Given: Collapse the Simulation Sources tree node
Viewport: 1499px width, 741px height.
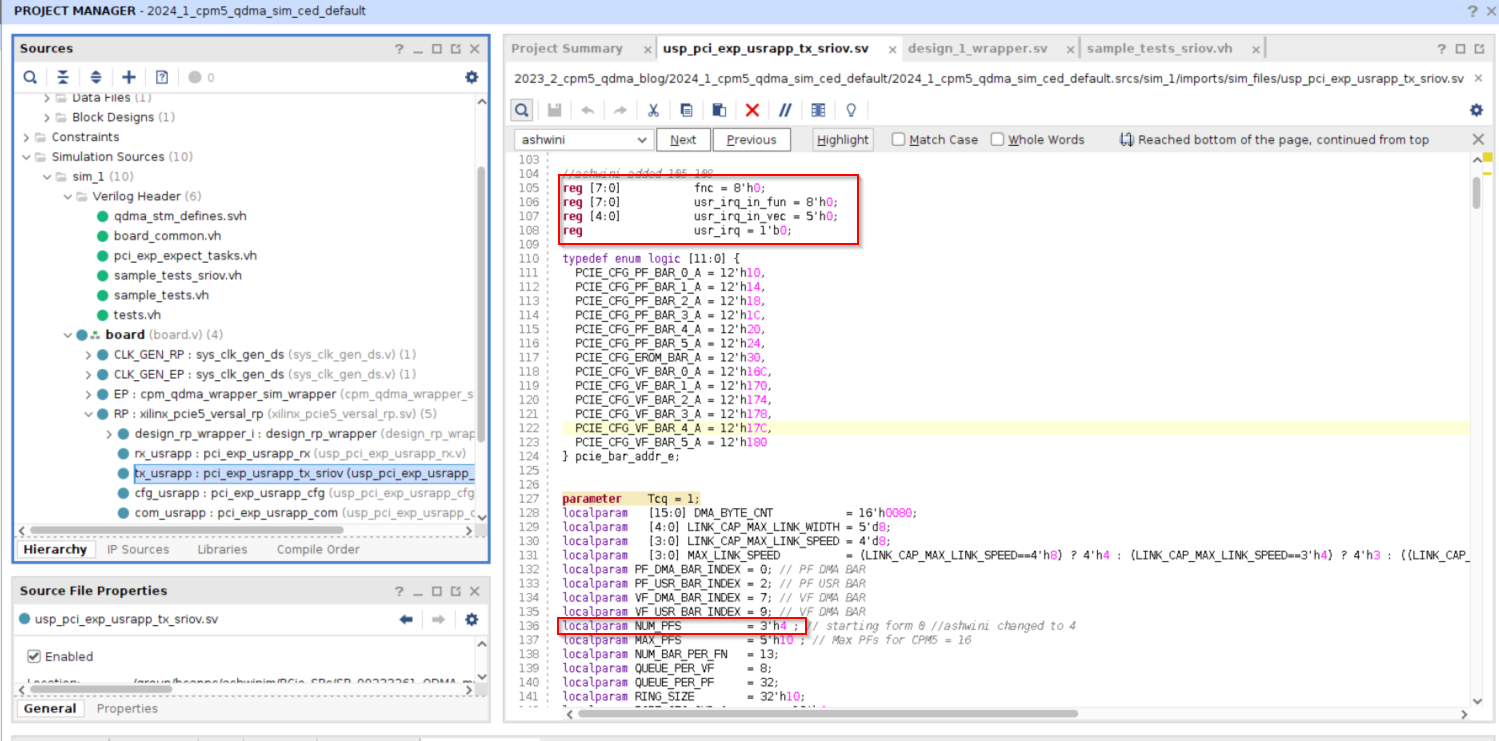Looking at the screenshot, I should [27, 156].
